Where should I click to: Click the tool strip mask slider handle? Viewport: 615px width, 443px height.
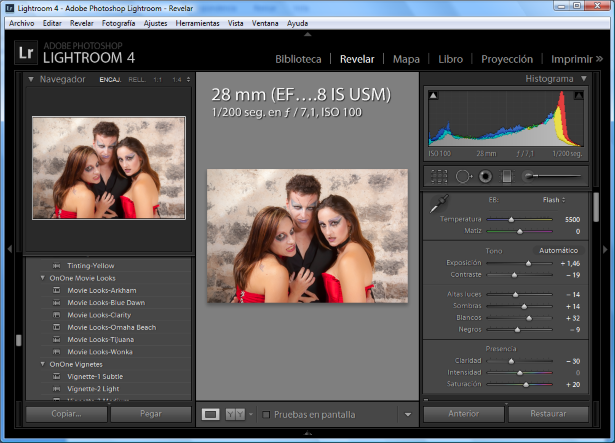[529, 176]
